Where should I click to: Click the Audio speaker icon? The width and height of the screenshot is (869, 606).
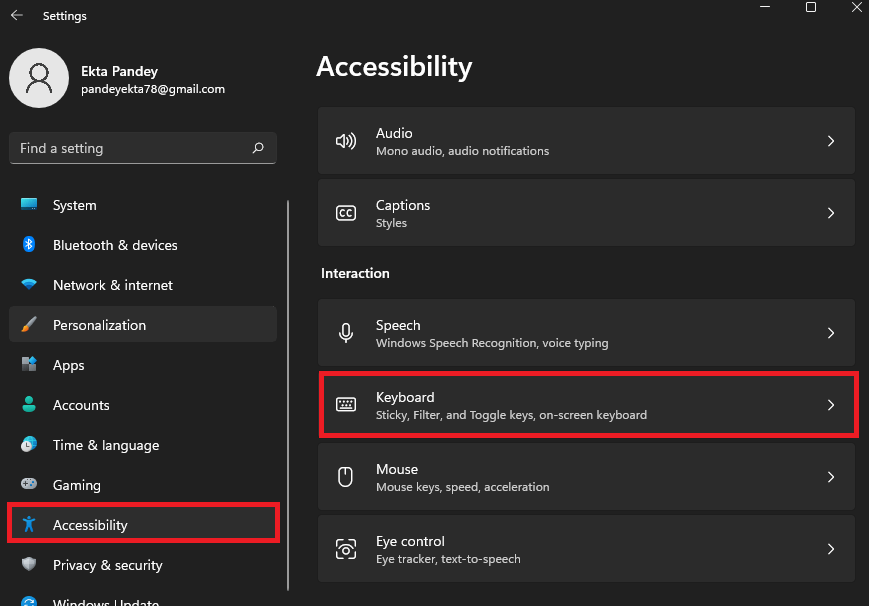[x=346, y=141]
